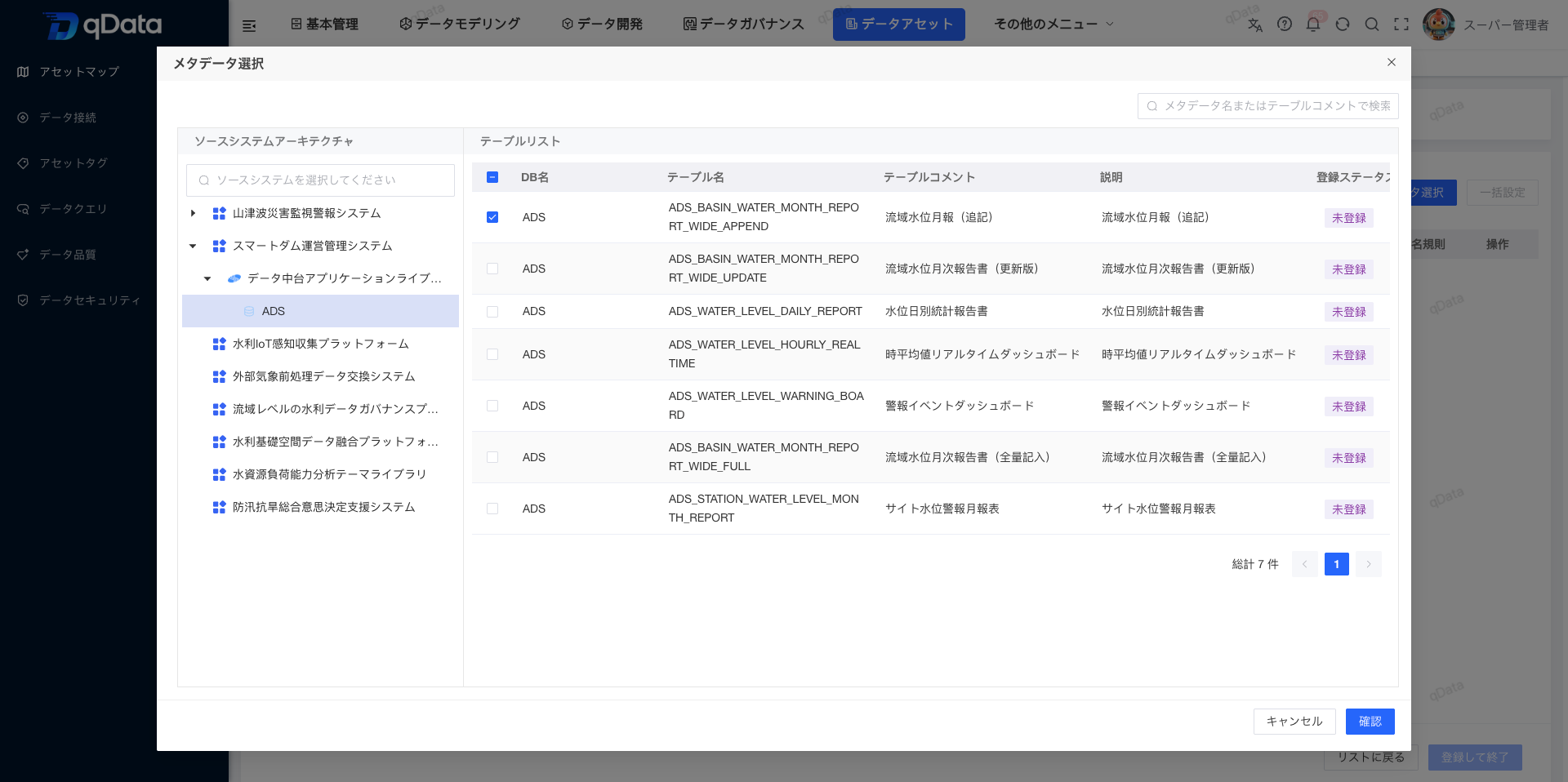Open the データガバナンス menu
This screenshot has width=1568, height=782.
(x=744, y=24)
